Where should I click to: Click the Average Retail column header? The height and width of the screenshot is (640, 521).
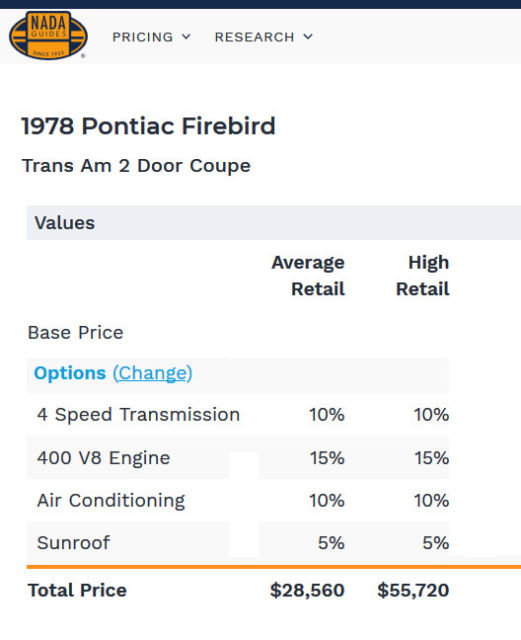click(308, 276)
